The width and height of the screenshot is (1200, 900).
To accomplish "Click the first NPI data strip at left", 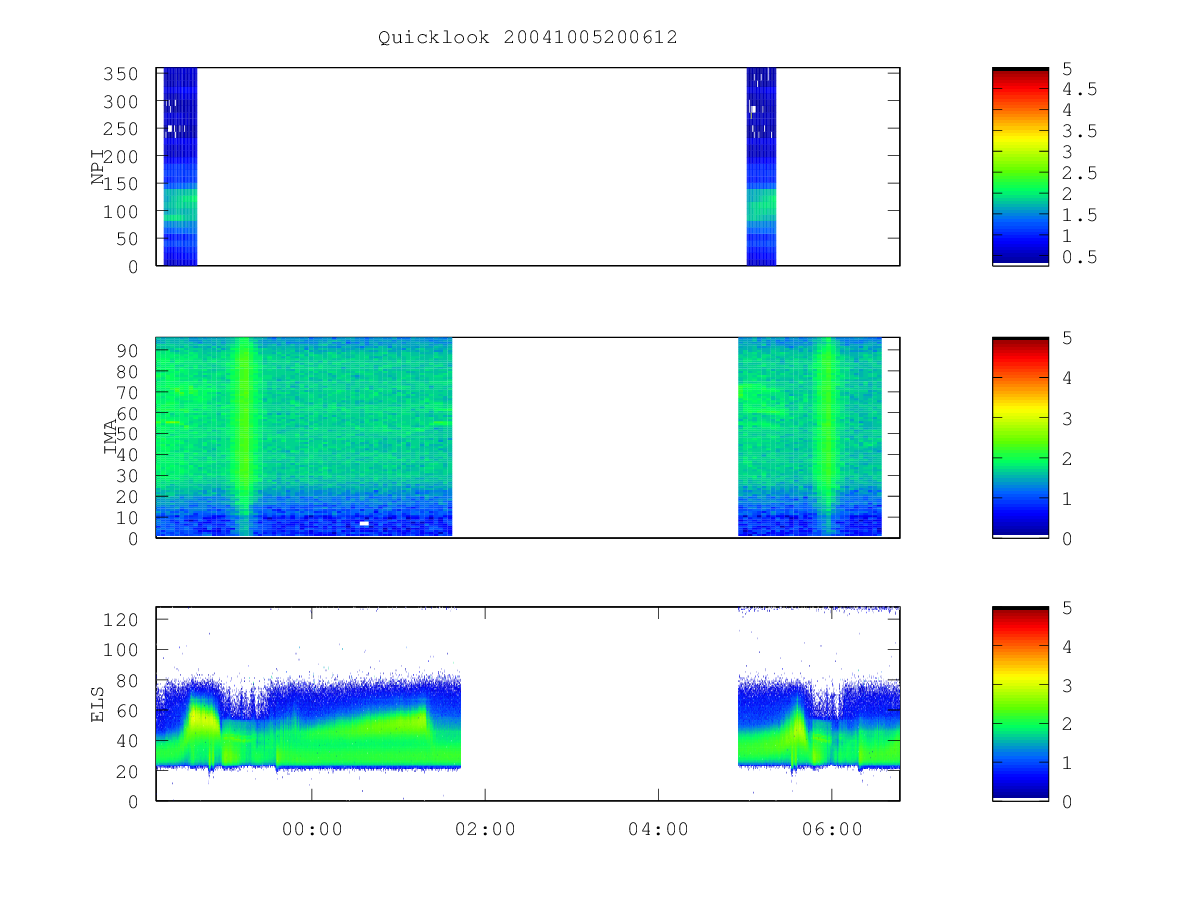I will click(180, 166).
